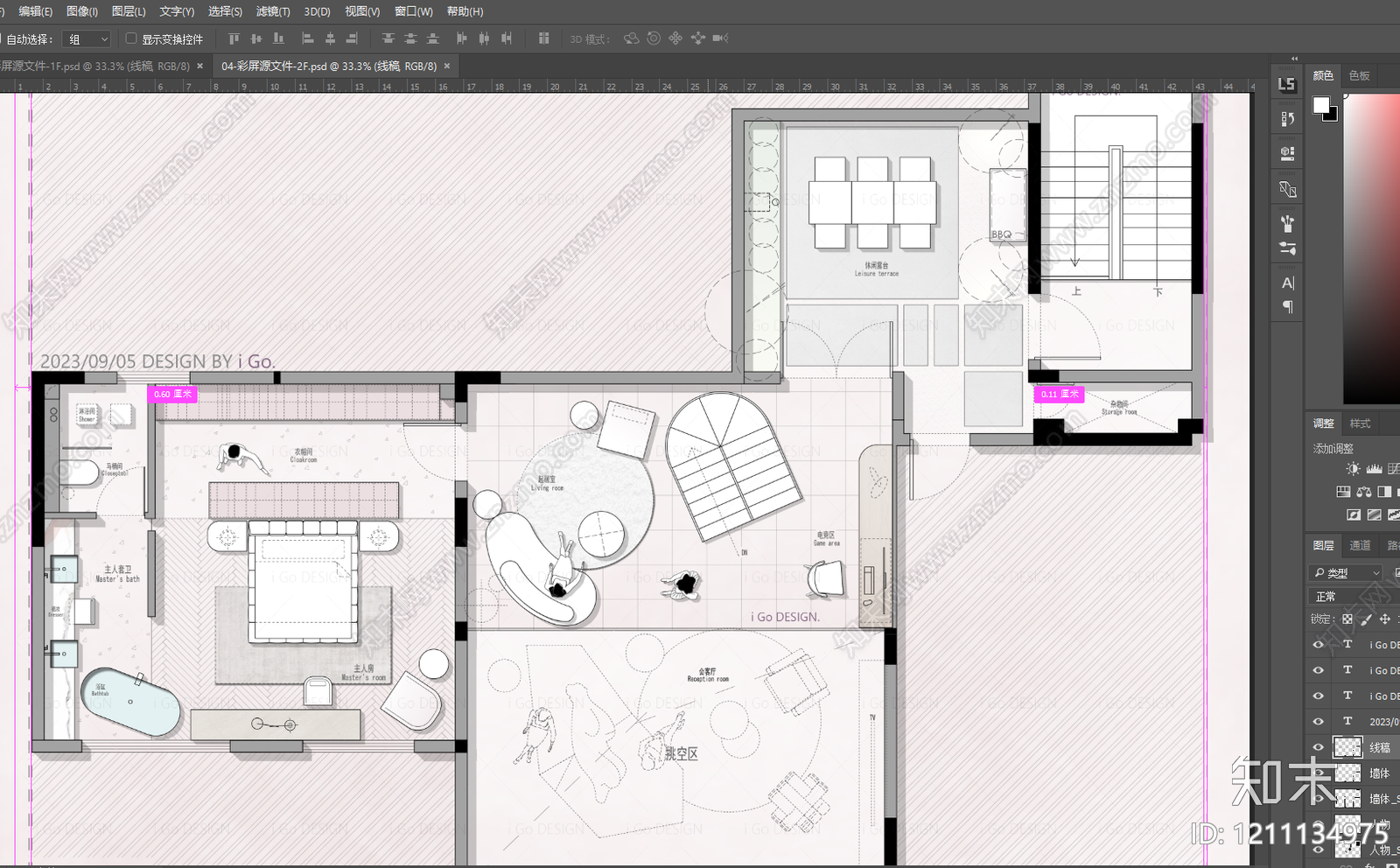Screen dimensions: 1400x868
Task: Toggle visibility of the second i Go DE layer
Action: (1319, 670)
